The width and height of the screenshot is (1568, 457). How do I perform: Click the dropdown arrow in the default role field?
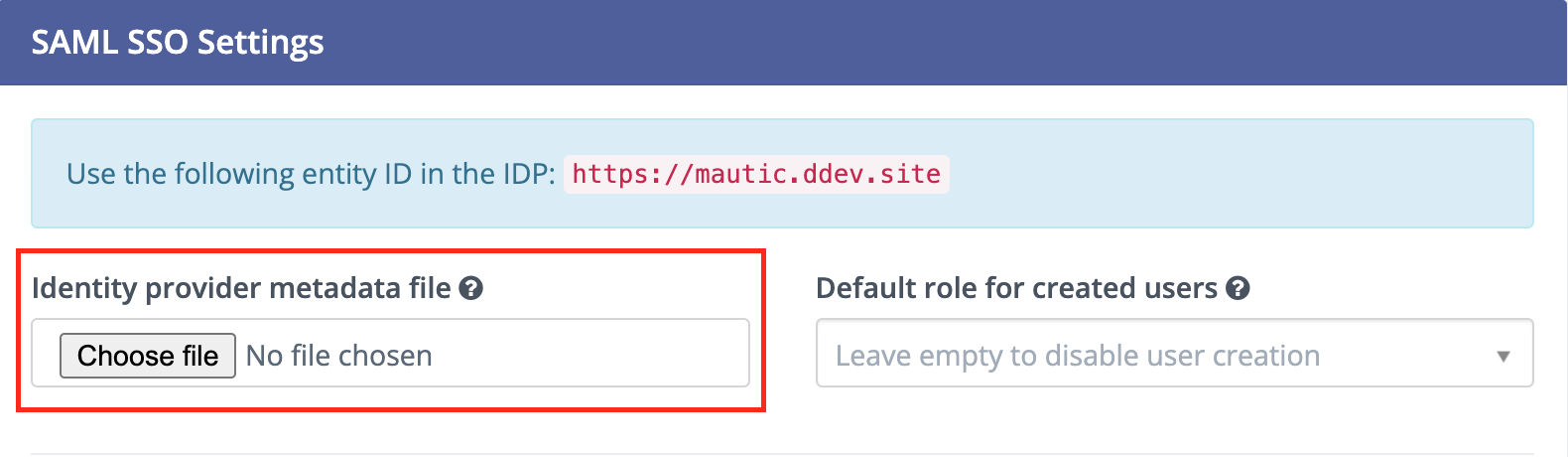[1503, 356]
